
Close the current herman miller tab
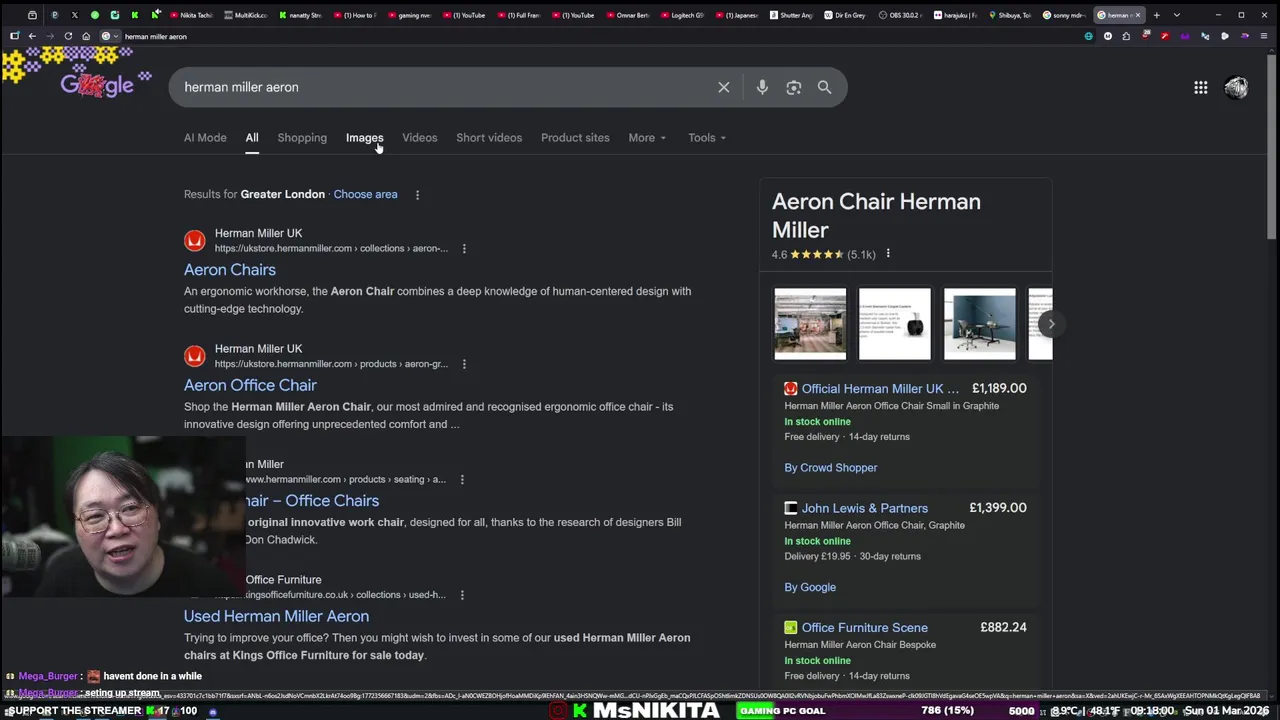tap(1137, 15)
